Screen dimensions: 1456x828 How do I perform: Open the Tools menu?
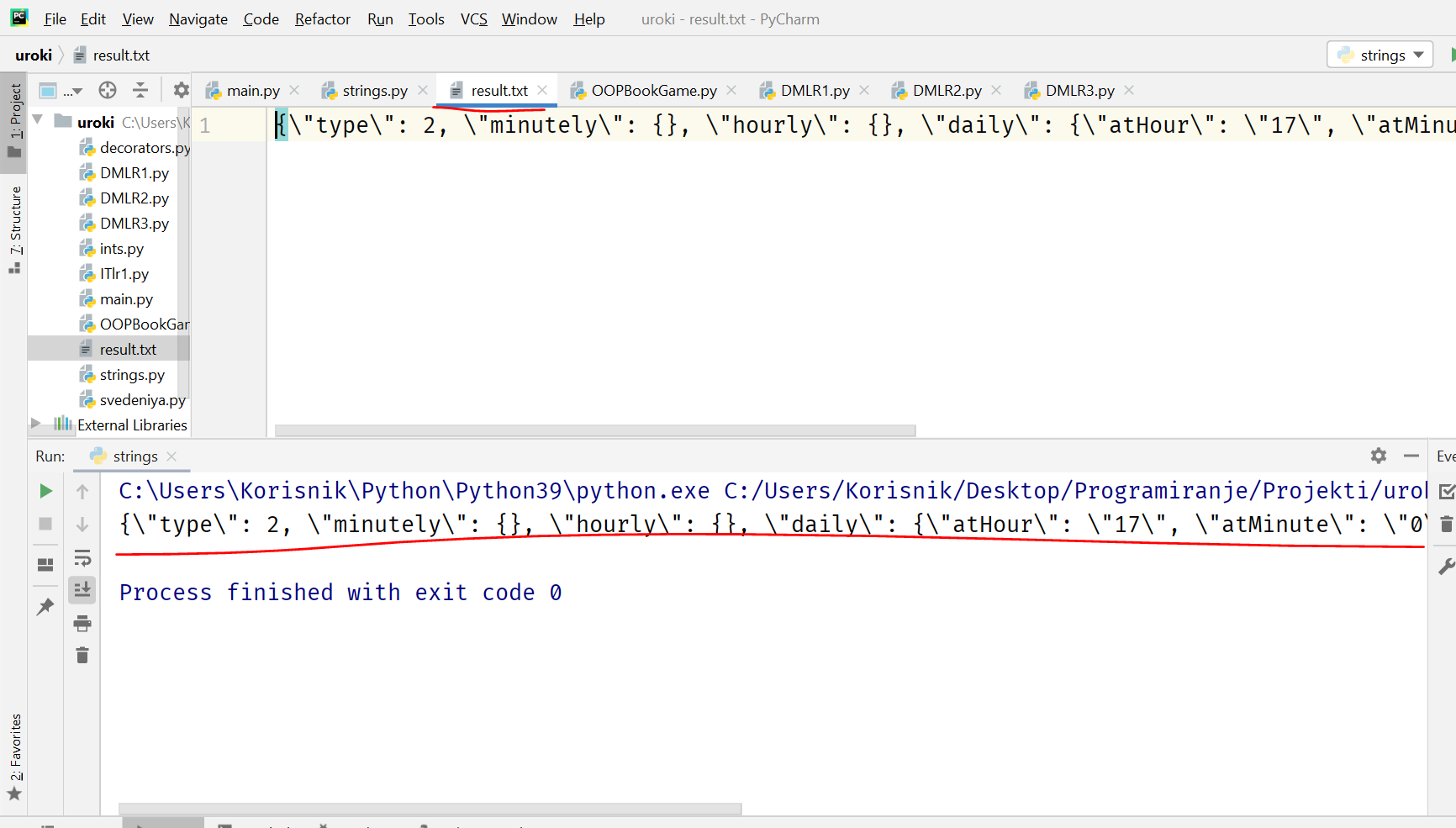coord(426,19)
